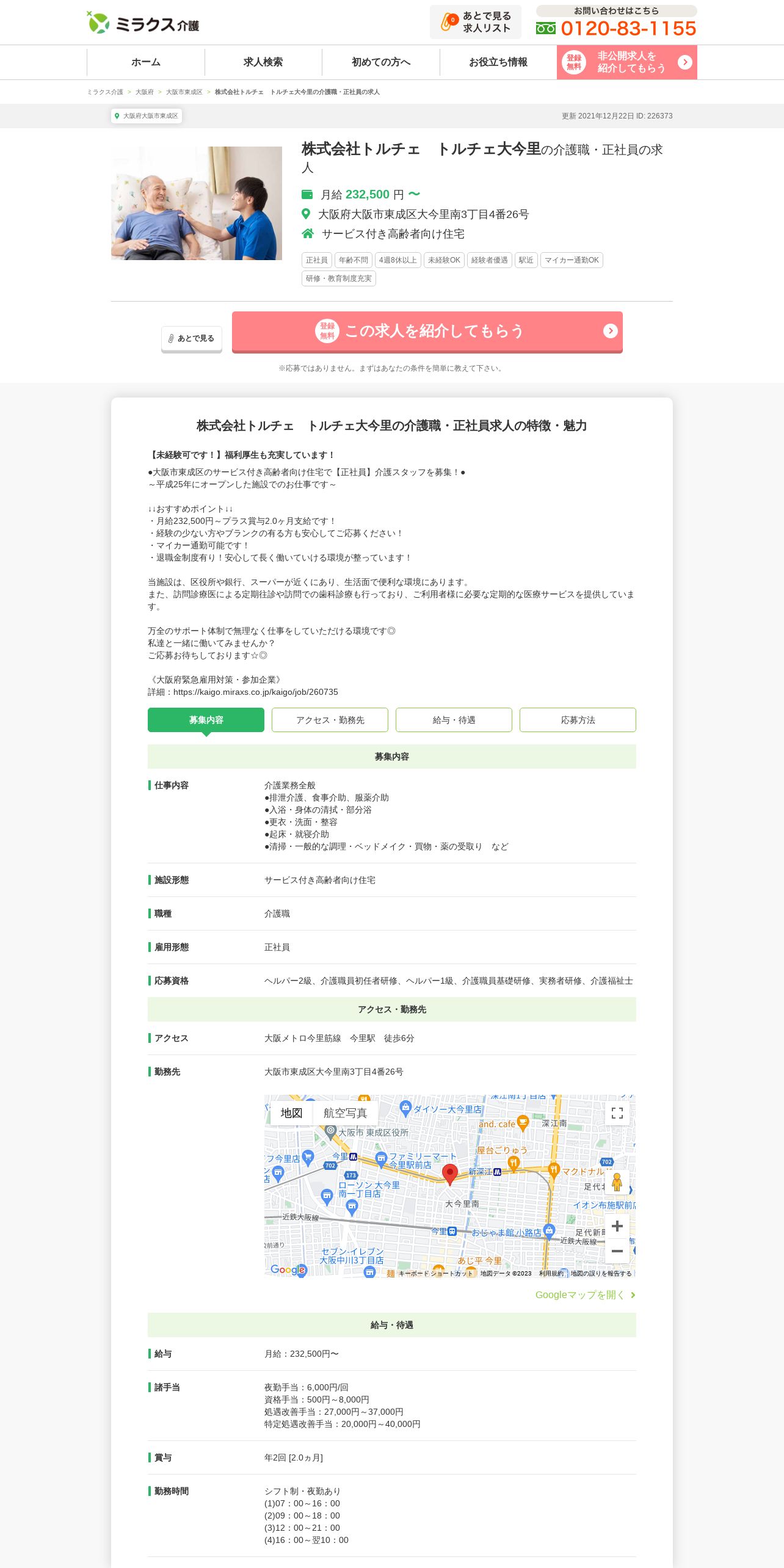Click イオン布施駅前 map label

(604, 1205)
